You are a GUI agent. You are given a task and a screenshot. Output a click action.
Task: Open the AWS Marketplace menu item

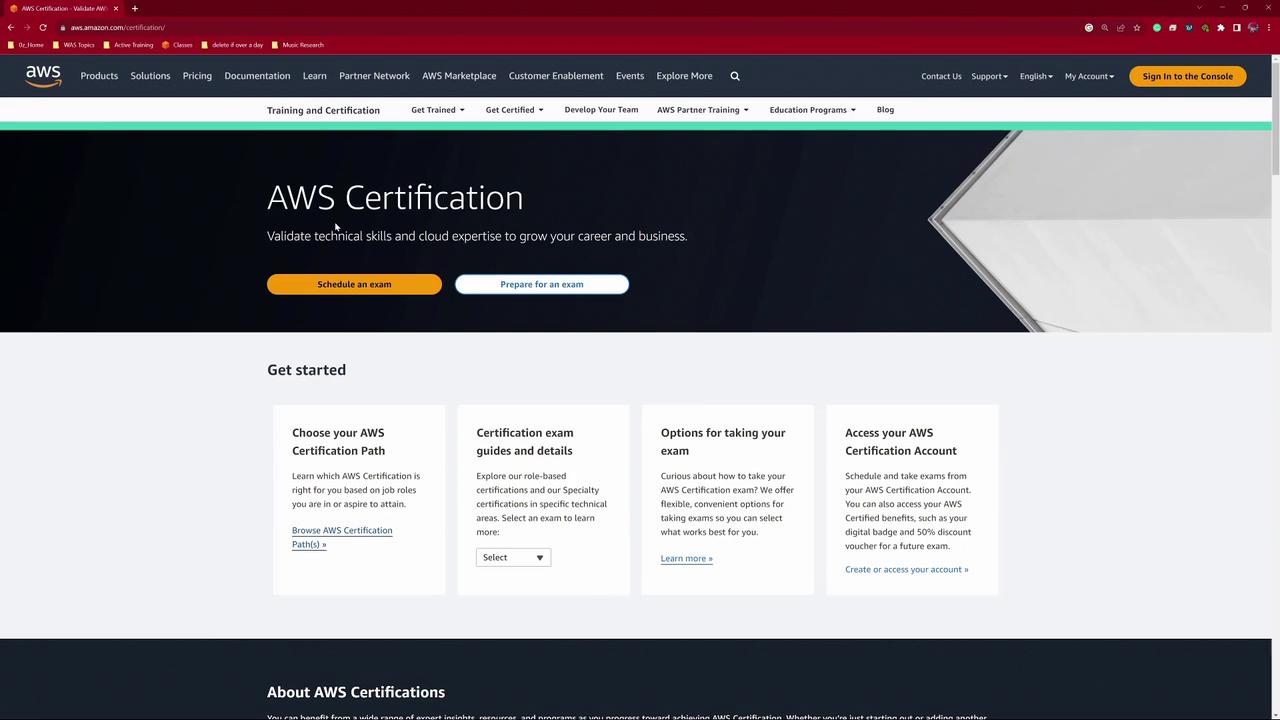pos(459,76)
